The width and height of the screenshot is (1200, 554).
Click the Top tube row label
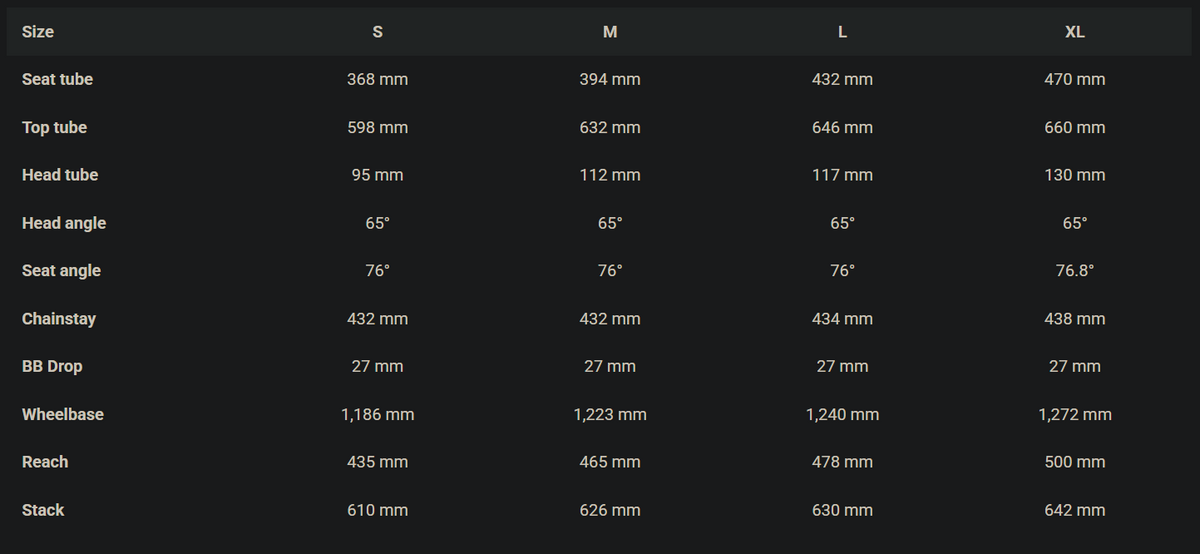click(x=54, y=127)
